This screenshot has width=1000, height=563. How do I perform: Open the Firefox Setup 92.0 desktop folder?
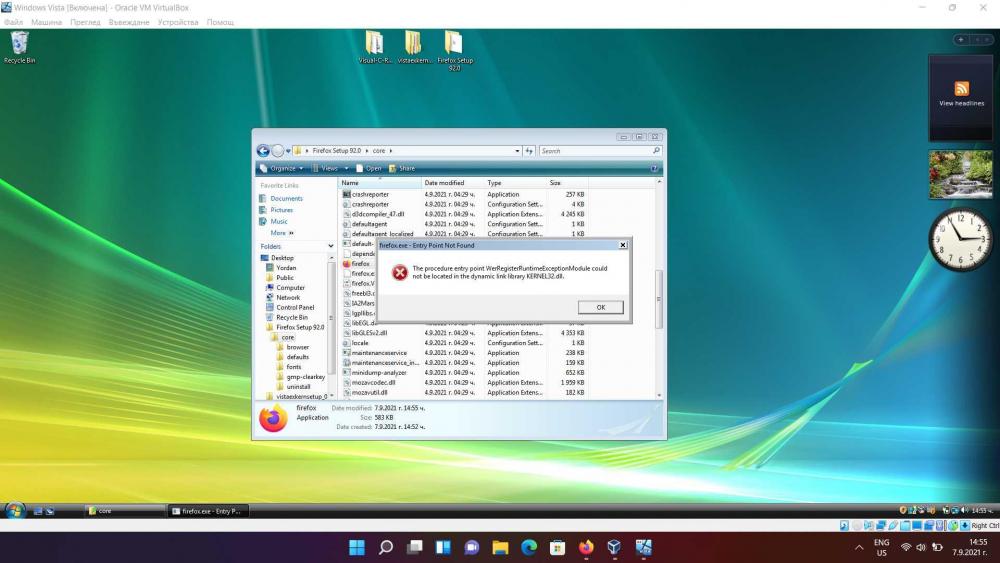pyautogui.click(x=454, y=45)
